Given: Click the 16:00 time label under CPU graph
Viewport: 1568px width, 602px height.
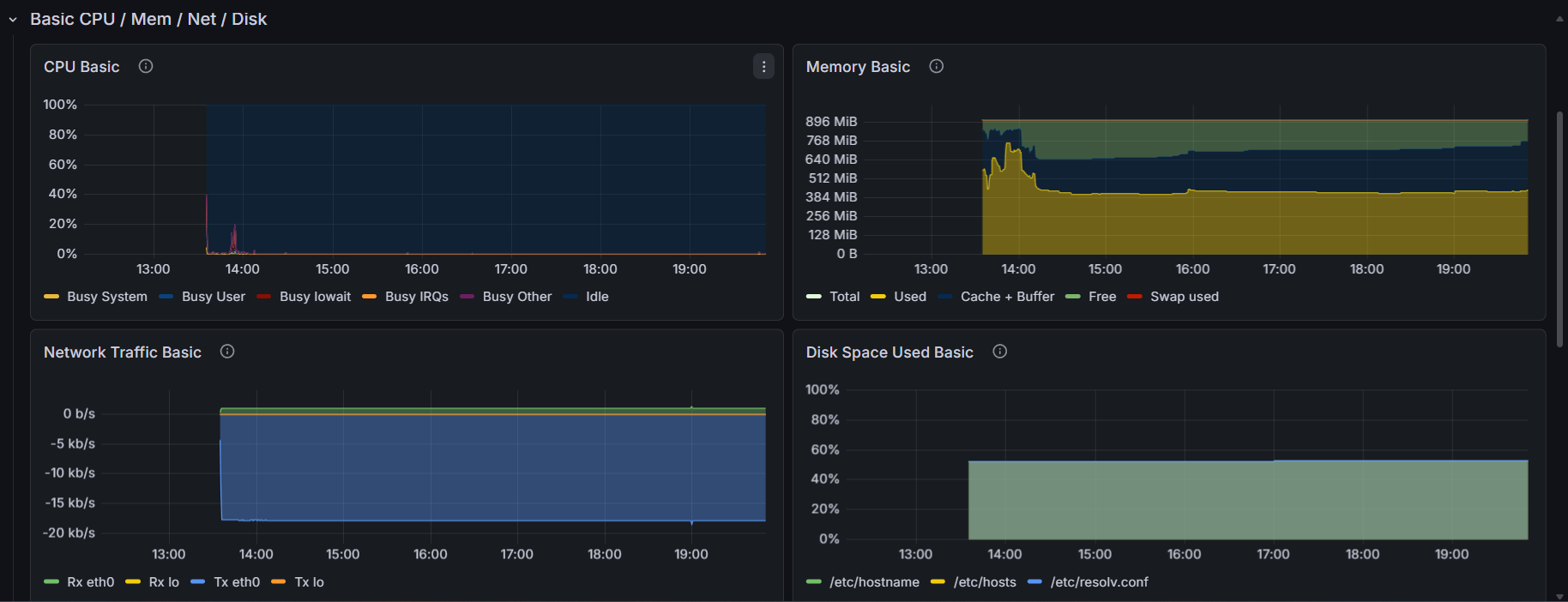Looking at the screenshot, I should tap(422, 269).
